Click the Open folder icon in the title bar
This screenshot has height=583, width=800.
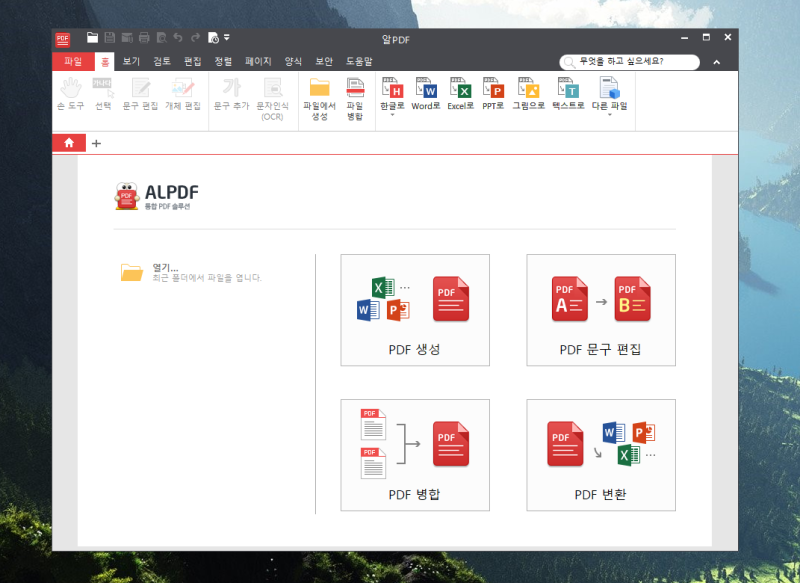pyautogui.click(x=92, y=38)
